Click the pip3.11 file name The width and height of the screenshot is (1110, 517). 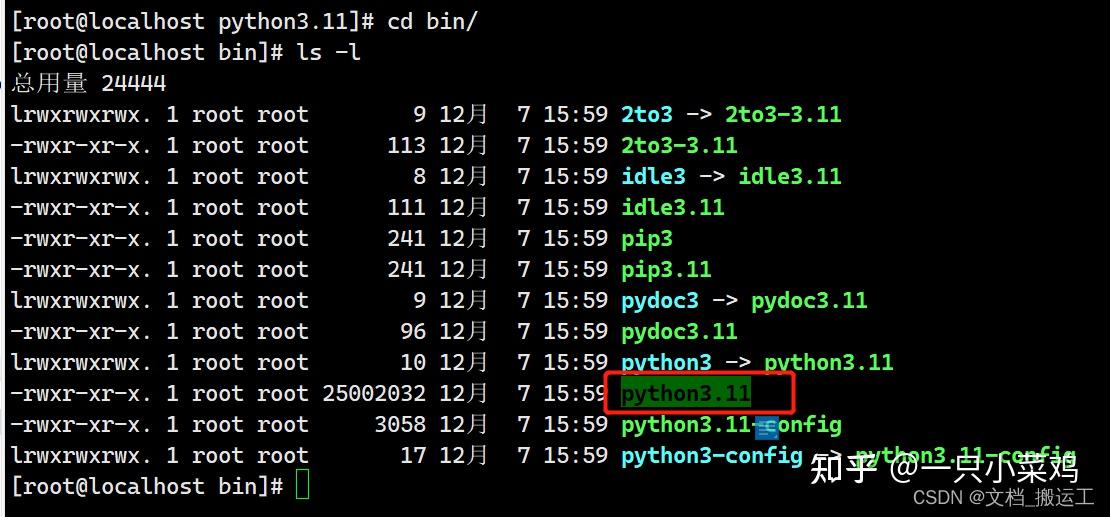[x=666, y=269]
